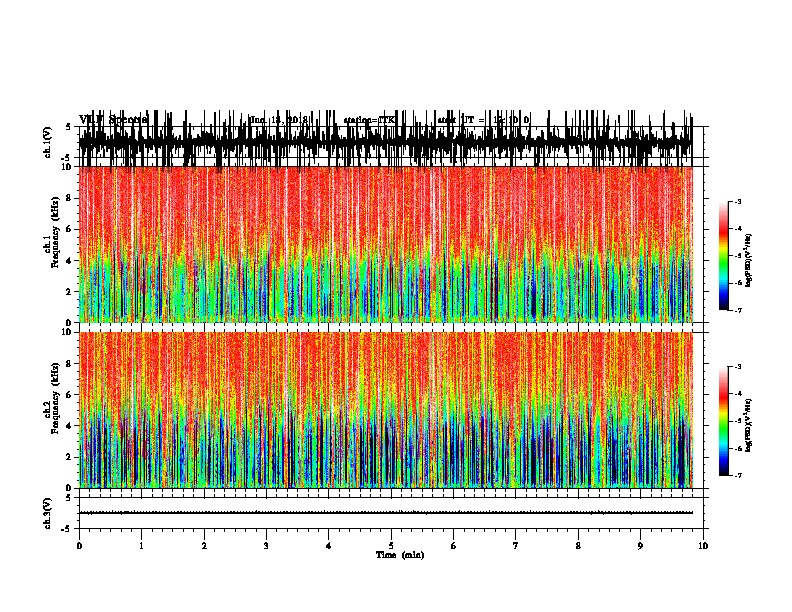
Task: Click the '2' kHz tick on ch.2 spectrogram
Action: coord(70,457)
